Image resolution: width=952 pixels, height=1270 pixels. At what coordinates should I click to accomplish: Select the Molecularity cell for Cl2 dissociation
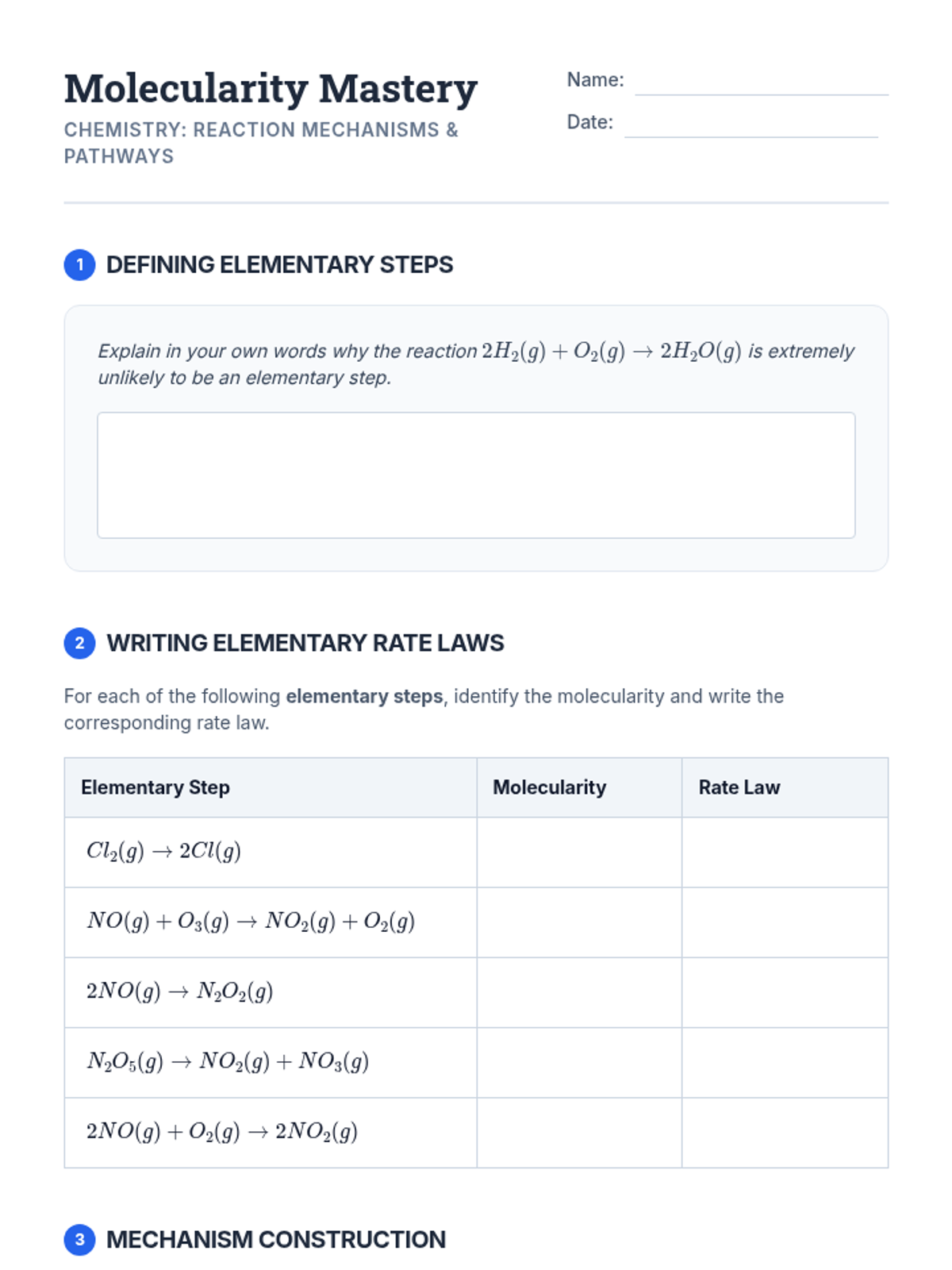[x=579, y=852]
